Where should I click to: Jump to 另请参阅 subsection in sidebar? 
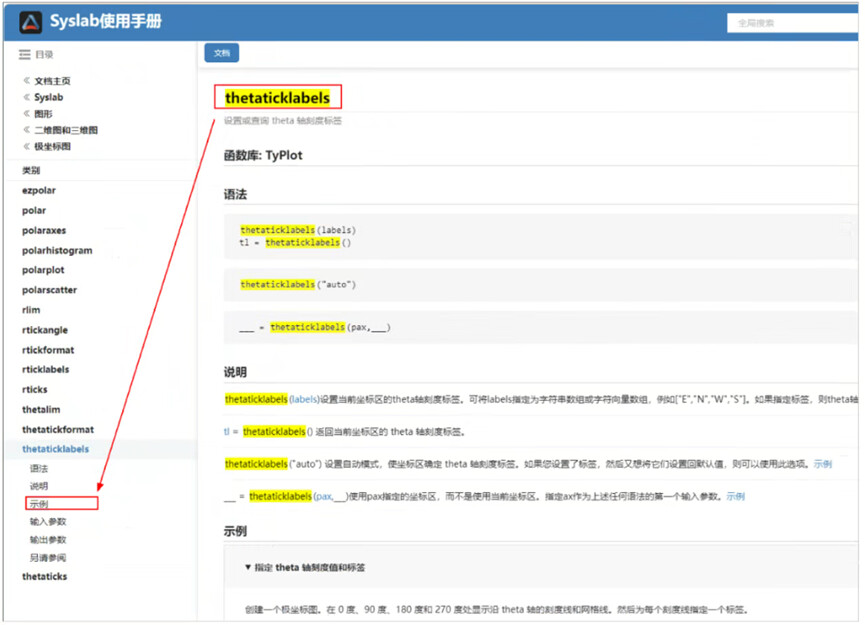point(48,558)
